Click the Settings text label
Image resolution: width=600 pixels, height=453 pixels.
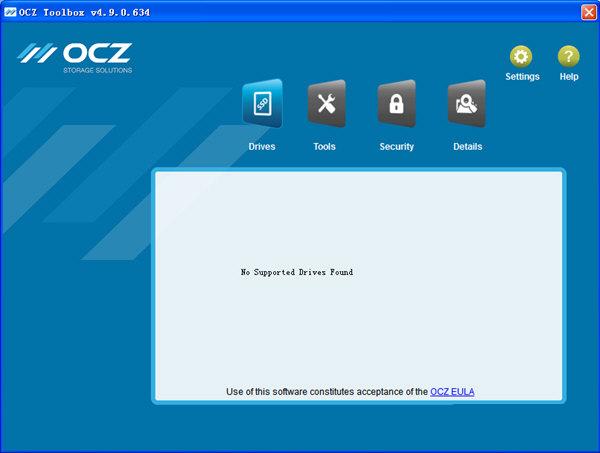pos(522,77)
